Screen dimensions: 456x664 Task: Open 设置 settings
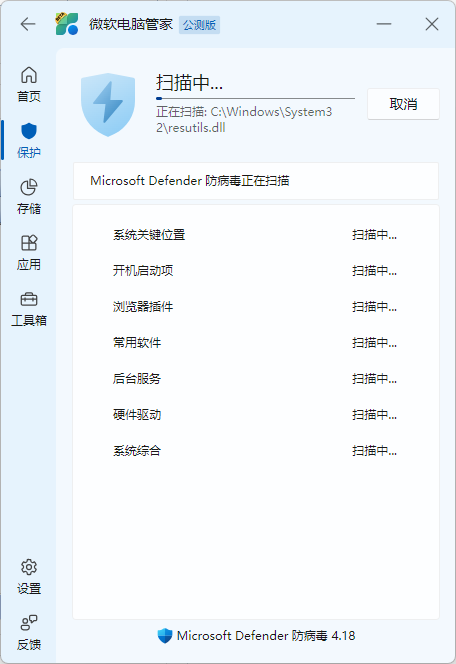pyautogui.click(x=29, y=577)
